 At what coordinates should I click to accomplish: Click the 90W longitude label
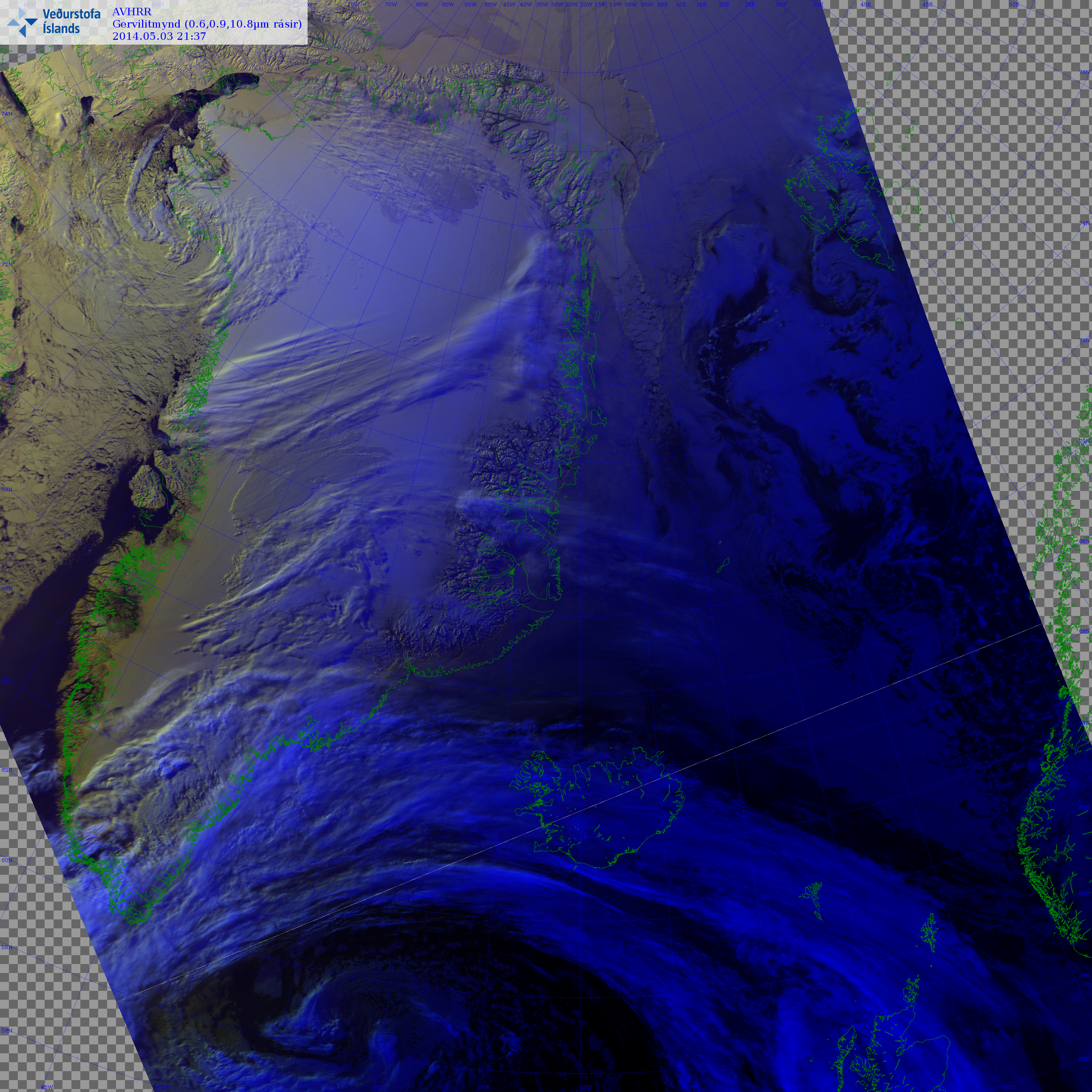[158, 4]
